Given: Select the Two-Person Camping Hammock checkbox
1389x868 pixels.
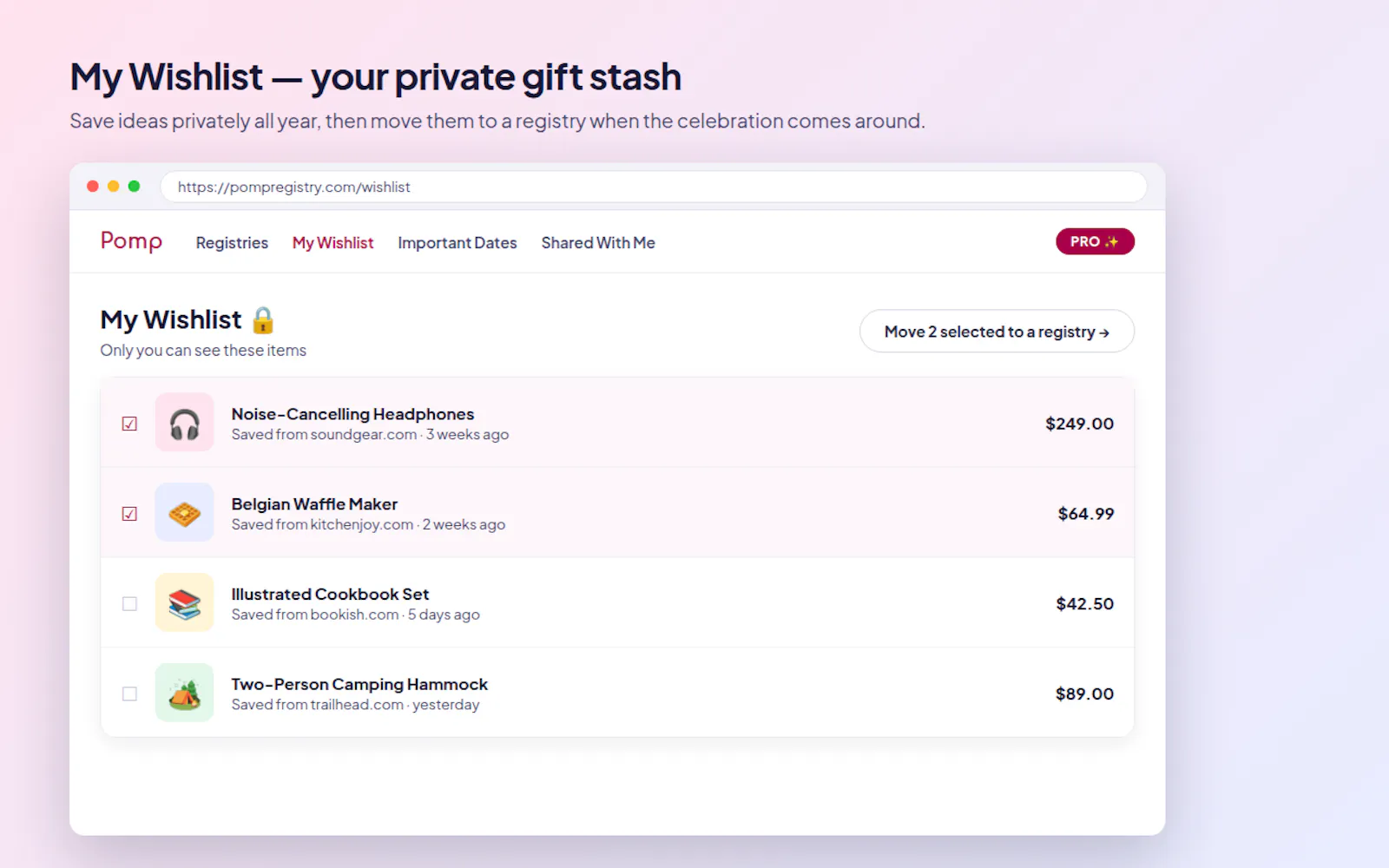Looking at the screenshot, I should 129,694.
